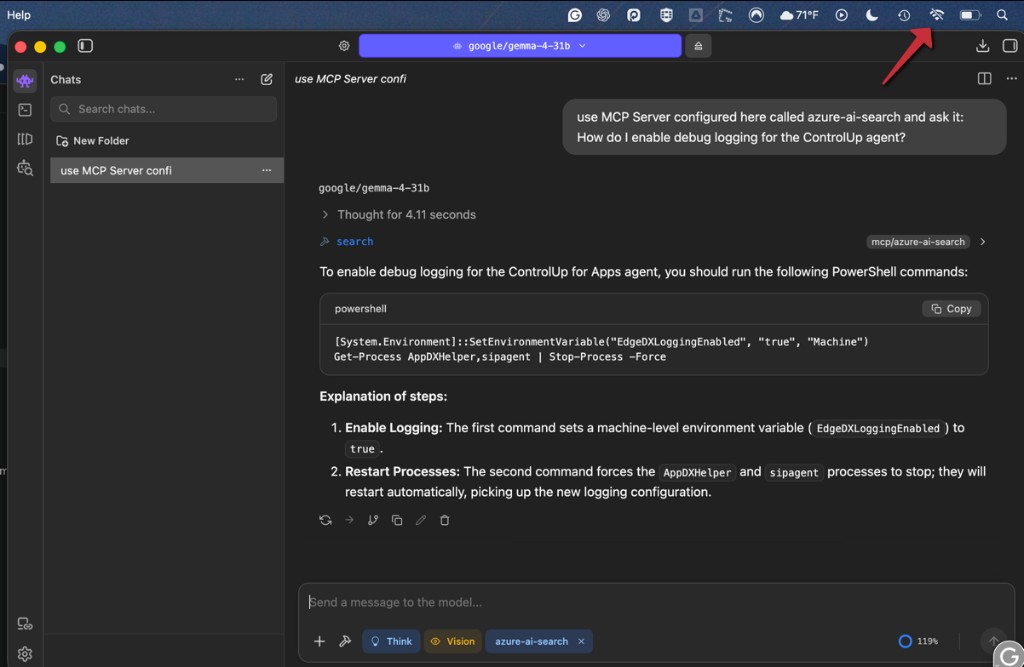Click the google/gemma-4-31b label above response

tap(374, 187)
